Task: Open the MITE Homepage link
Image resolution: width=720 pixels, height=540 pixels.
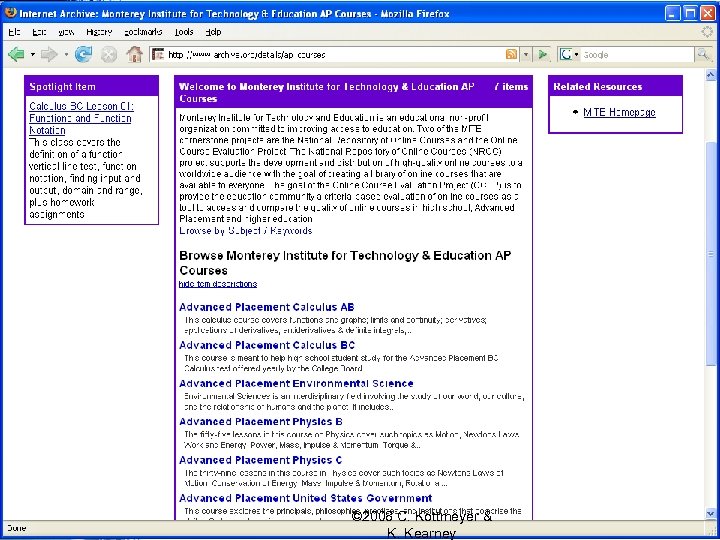Action: (619, 112)
